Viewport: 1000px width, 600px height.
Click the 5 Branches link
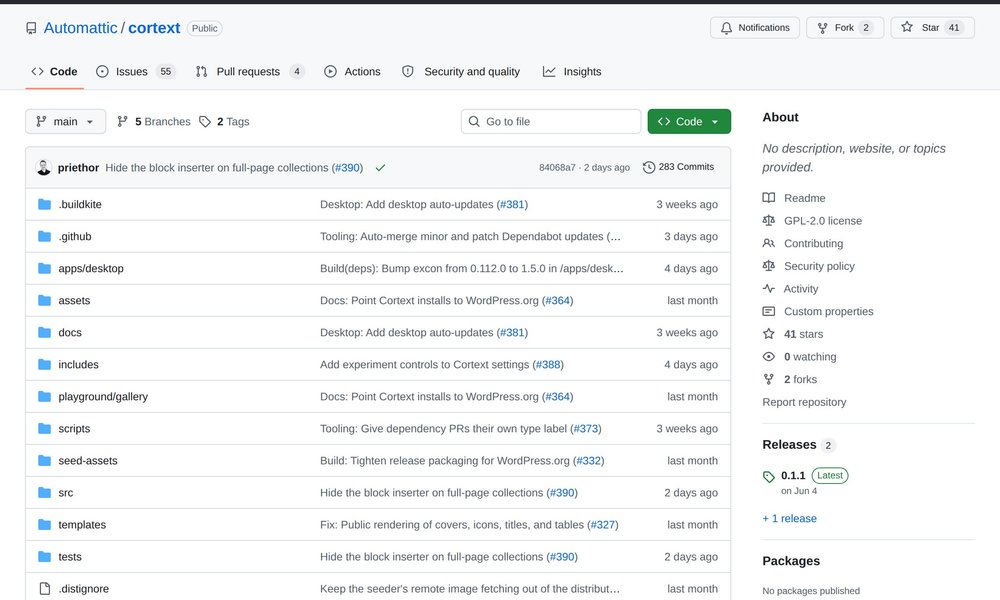tap(154, 122)
